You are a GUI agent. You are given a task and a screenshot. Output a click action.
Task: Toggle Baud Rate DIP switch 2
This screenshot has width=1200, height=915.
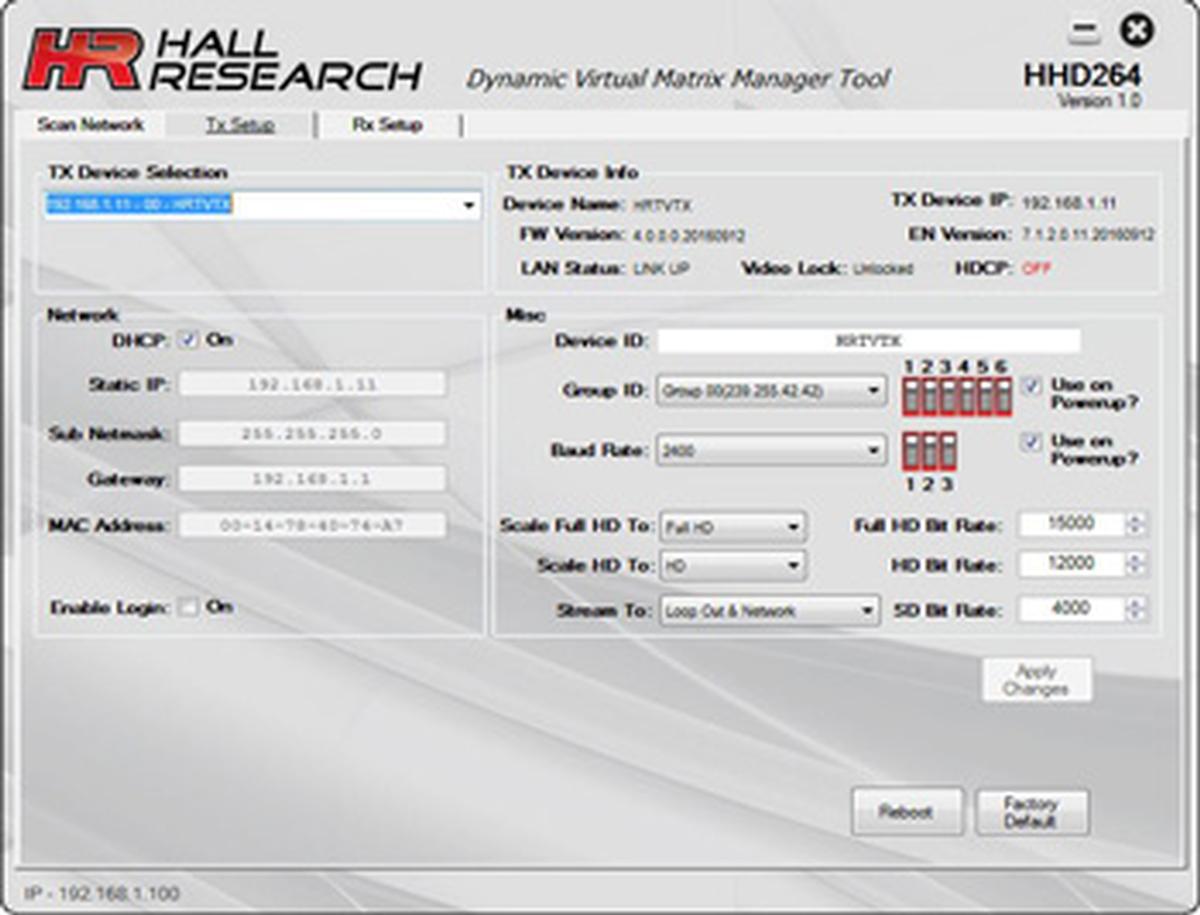coord(929,452)
